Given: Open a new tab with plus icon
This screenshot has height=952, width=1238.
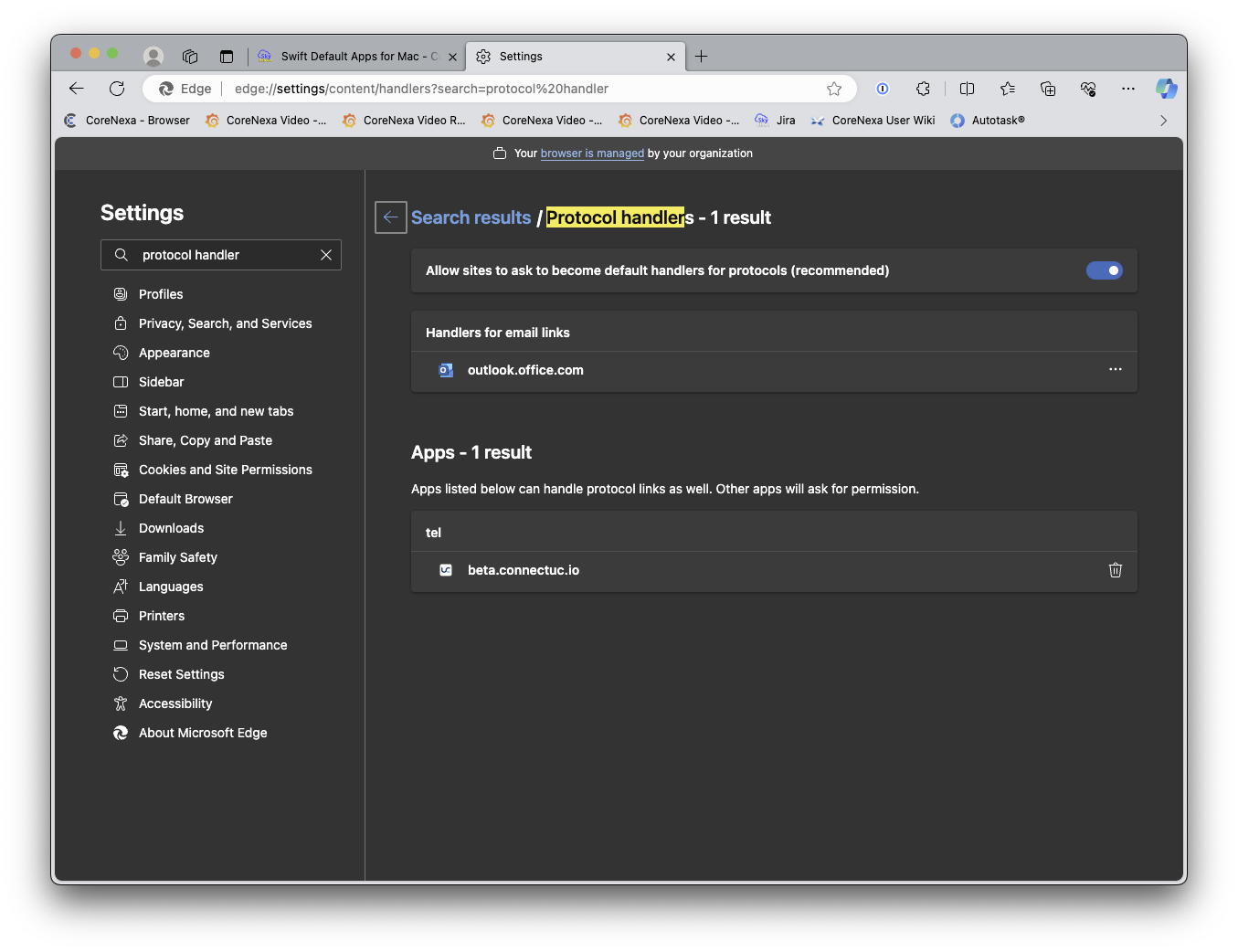Looking at the screenshot, I should [702, 57].
